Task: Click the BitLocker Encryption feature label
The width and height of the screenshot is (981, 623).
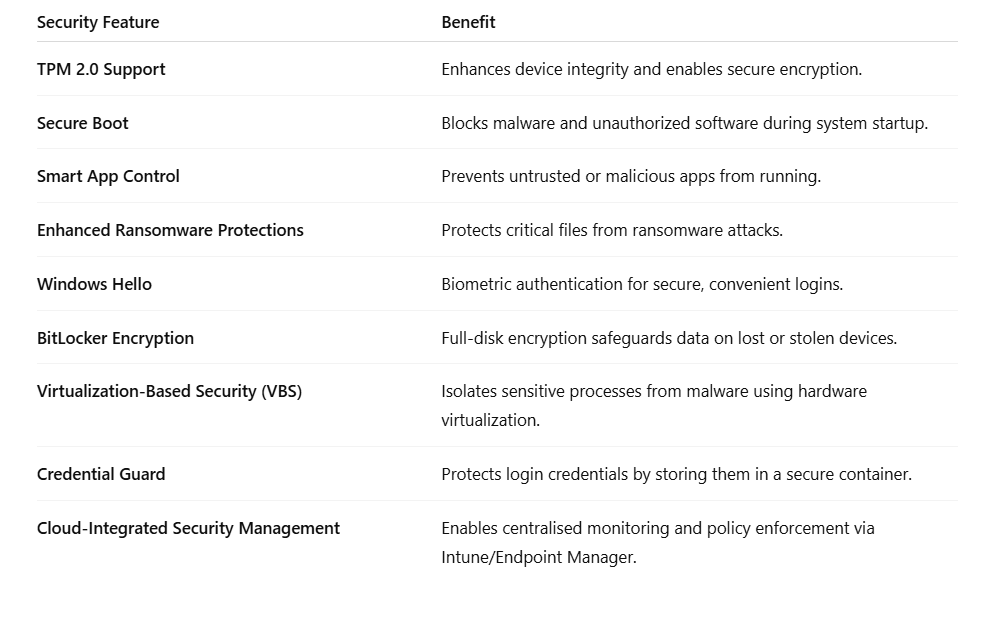Action: [x=115, y=338]
